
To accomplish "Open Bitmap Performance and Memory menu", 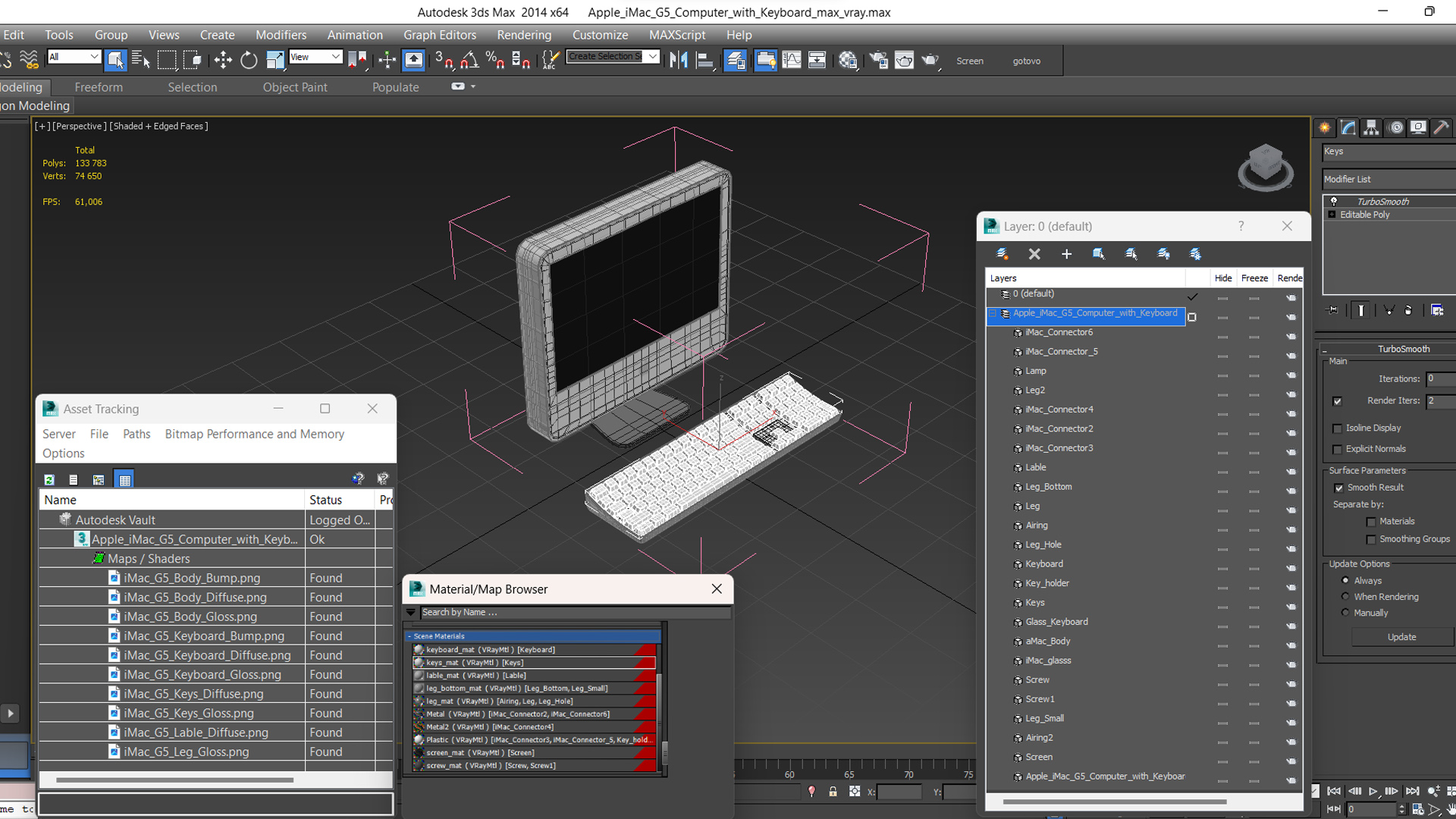I will (255, 434).
